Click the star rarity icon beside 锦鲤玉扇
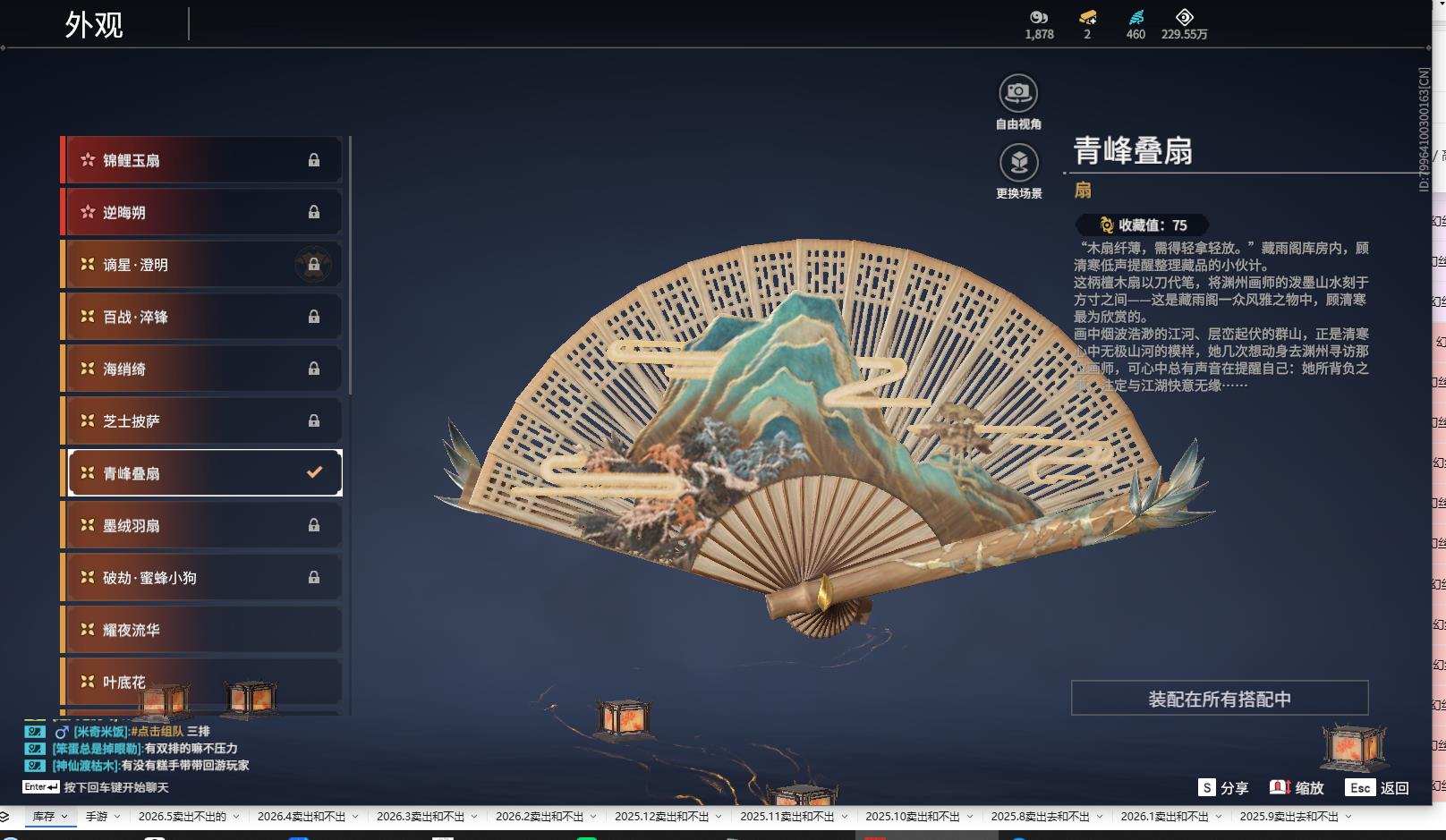The image size is (1446, 840). click(88, 160)
